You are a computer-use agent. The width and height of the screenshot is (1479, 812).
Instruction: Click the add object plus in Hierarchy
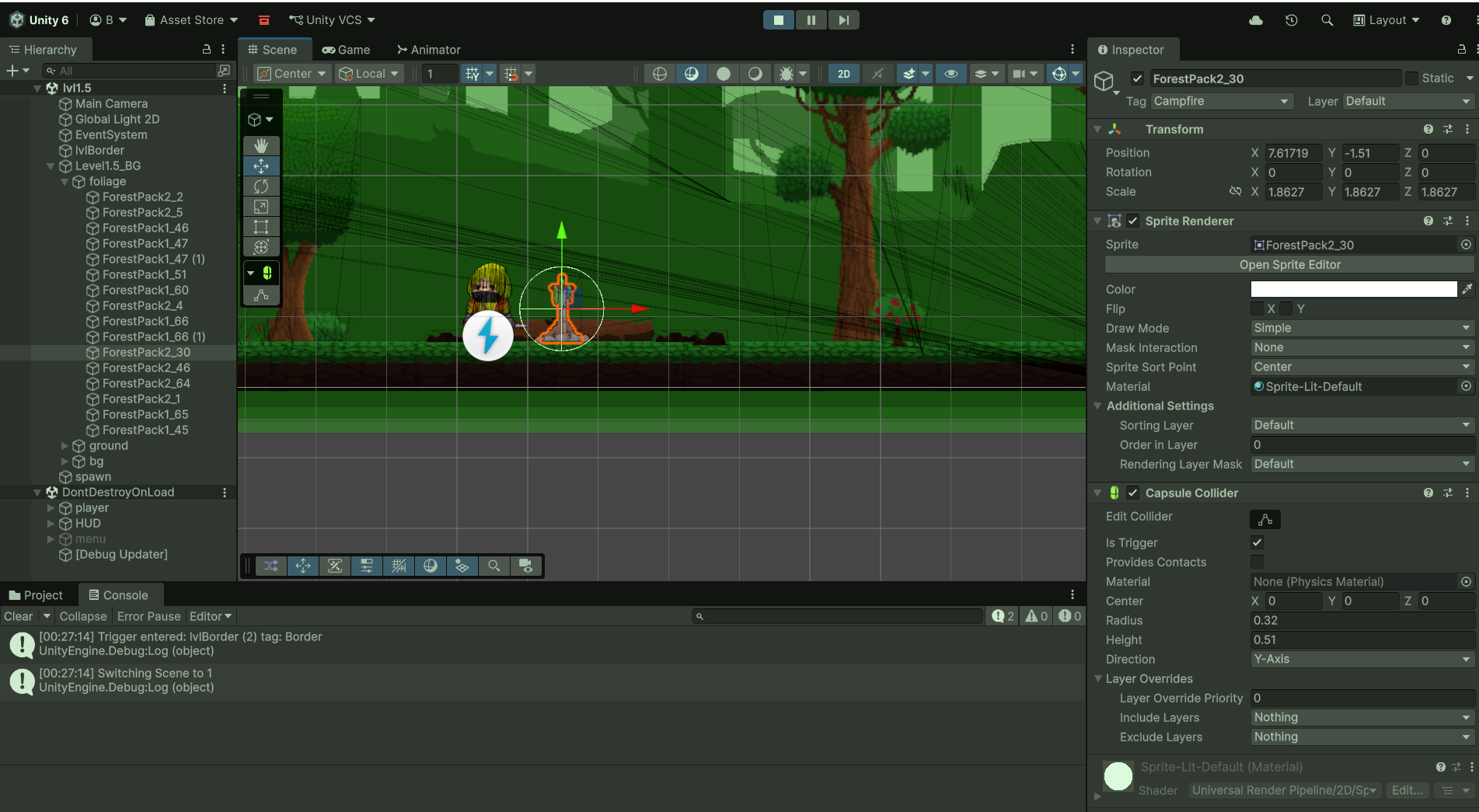(x=12, y=71)
